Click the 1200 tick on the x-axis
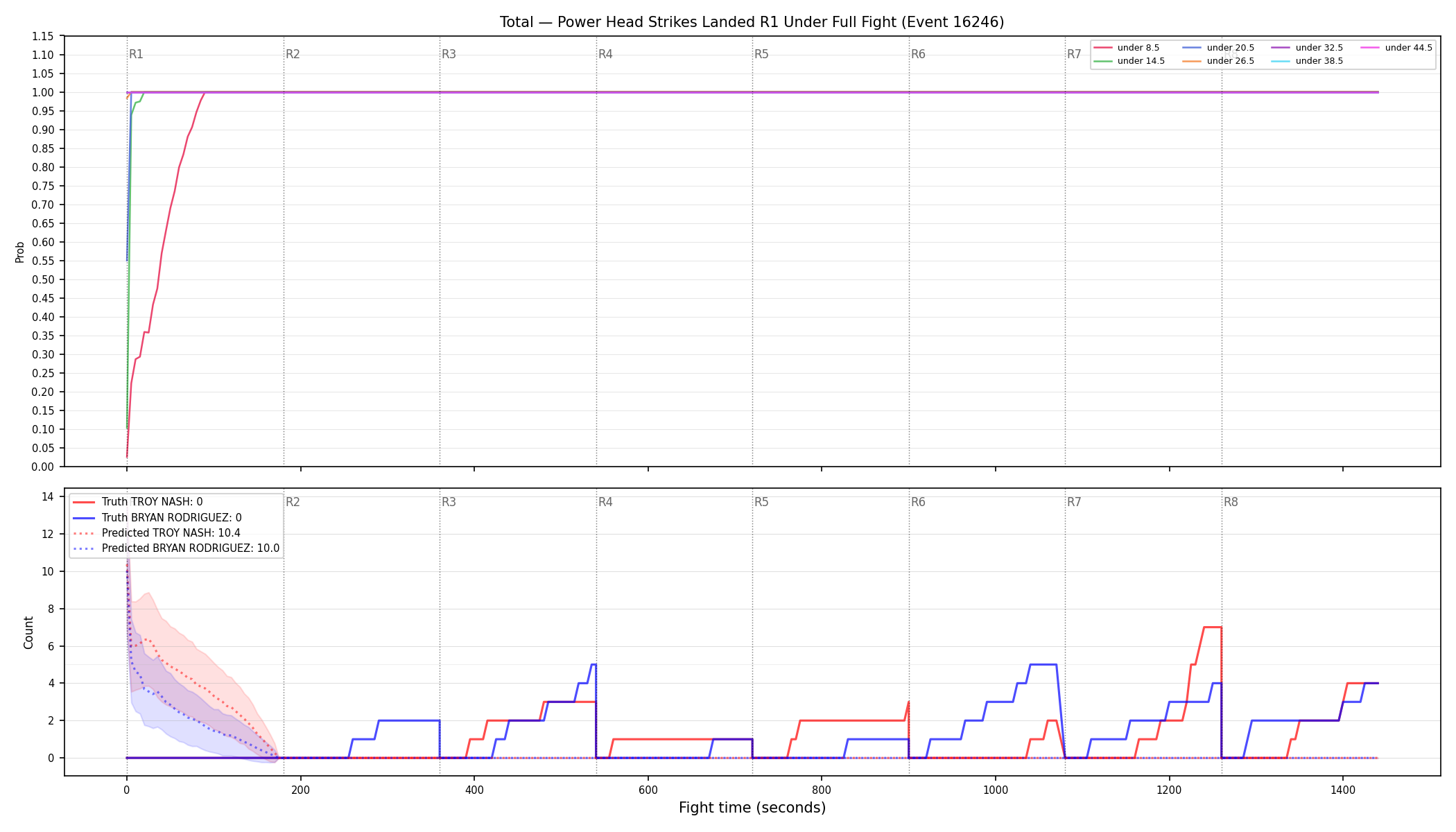Viewport: 1456px width, 832px height. (1170, 790)
